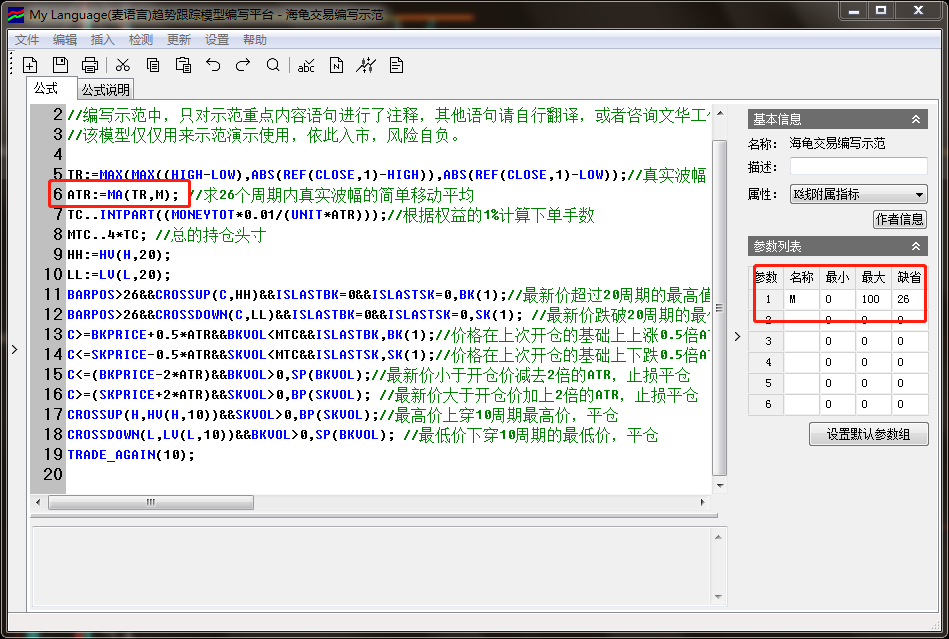Collapse the 参数列表 panel section
Screen dimensions: 949x639
pyautogui.click(x=916, y=246)
